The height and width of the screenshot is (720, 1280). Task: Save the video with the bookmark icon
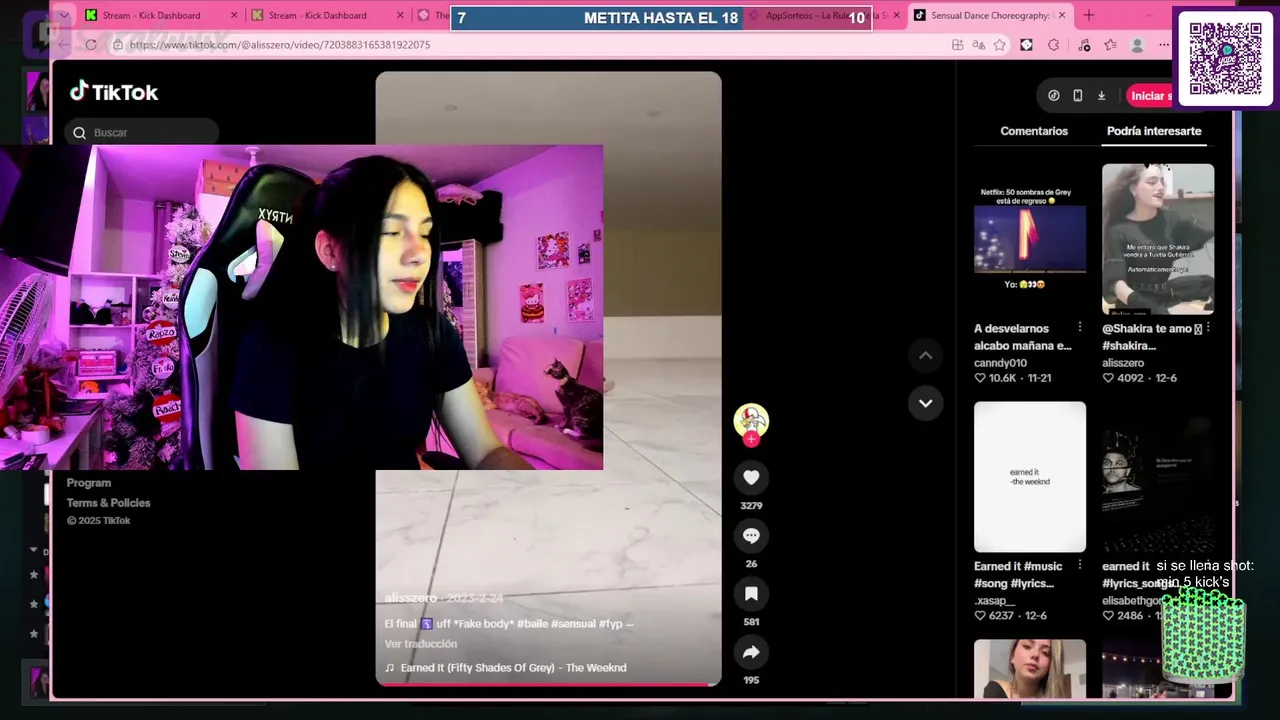pyautogui.click(x=751, y=594)
